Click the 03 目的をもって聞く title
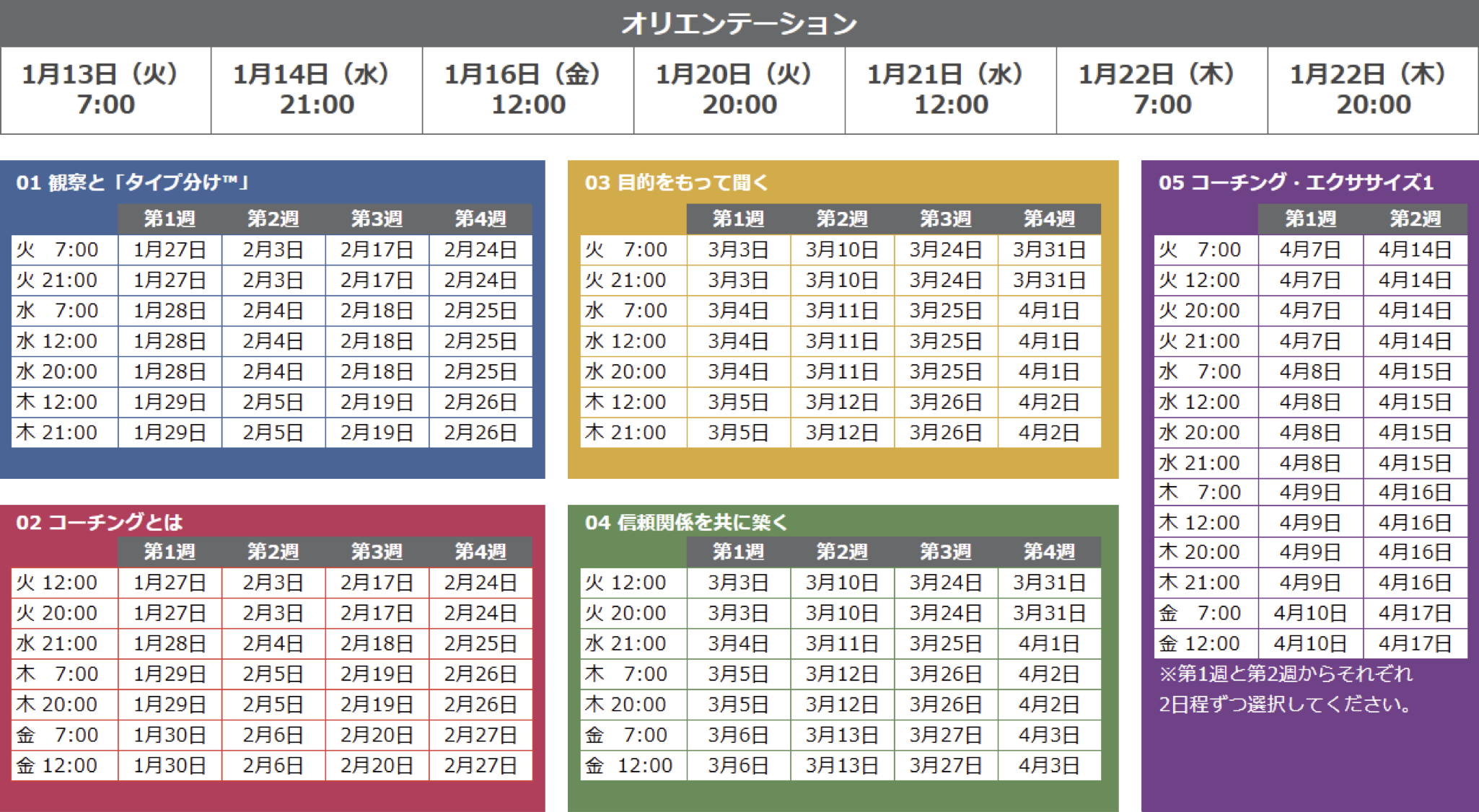The height and width of the screenshot is (812, 1479). click(x=676, y=182)
